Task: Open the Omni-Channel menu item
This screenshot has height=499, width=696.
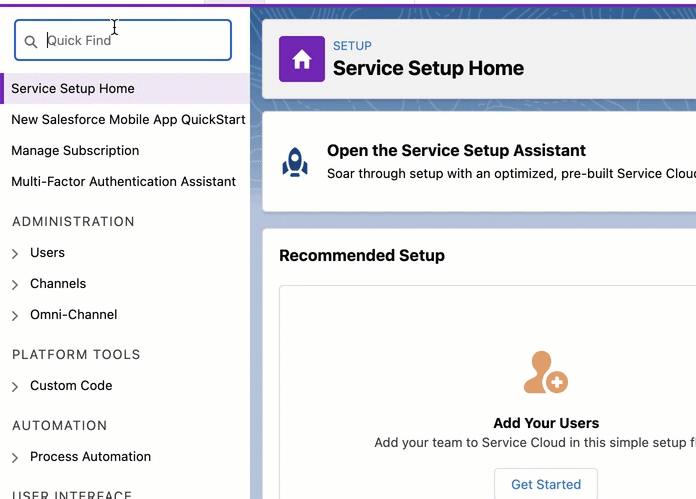Action: point(74,315)
